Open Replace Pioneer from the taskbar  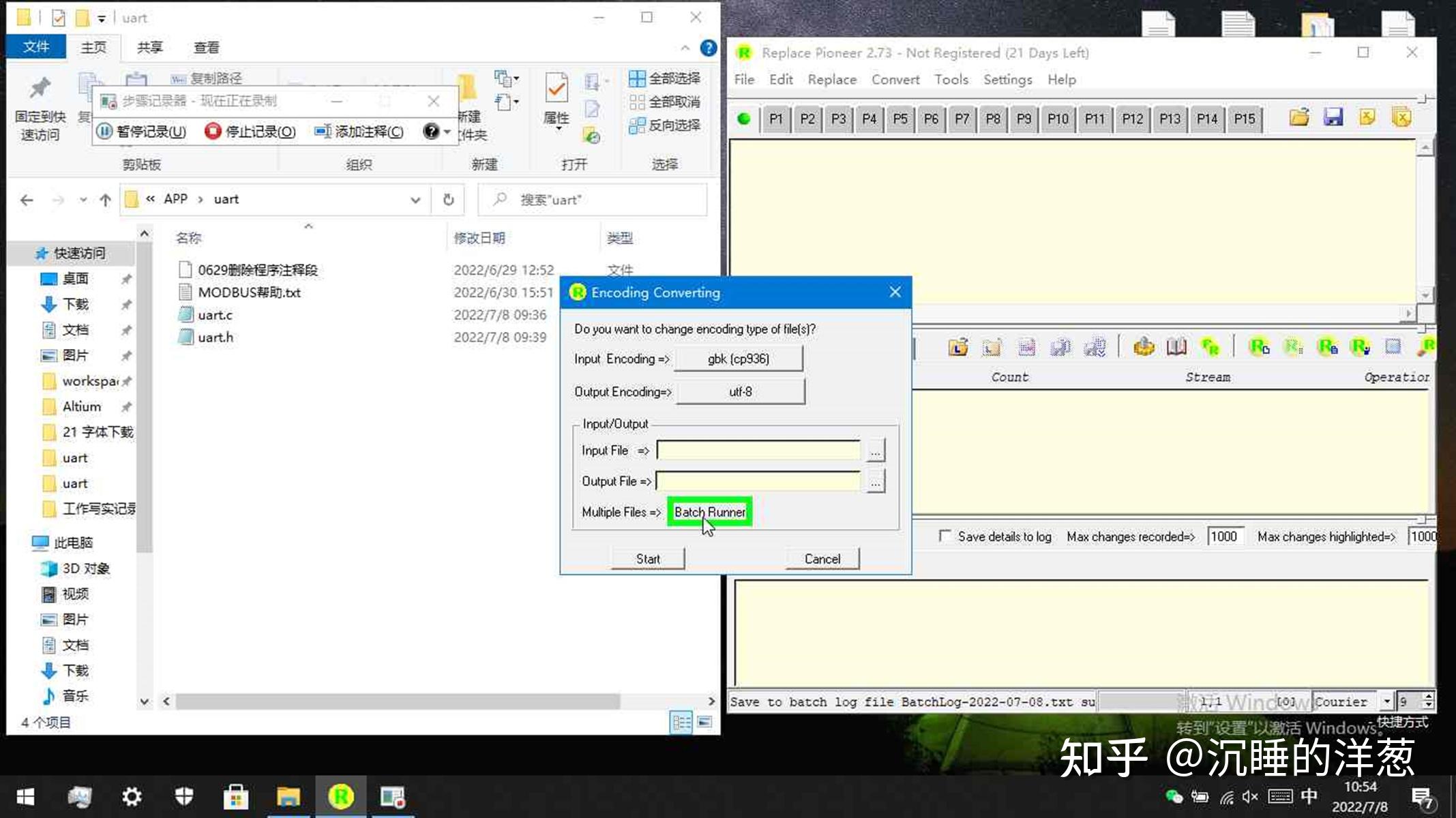pyautogui.click(x=341, y=796)
